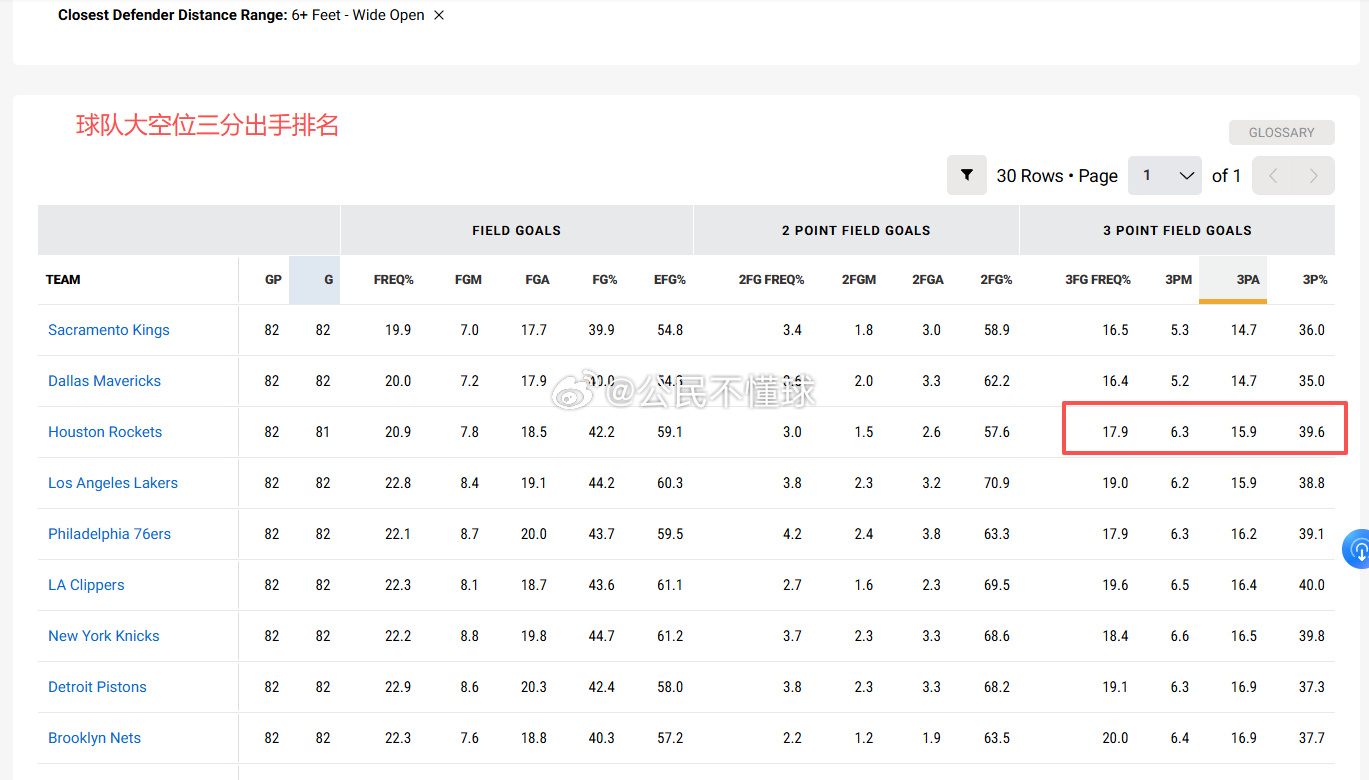Go to the previous page arrow
Image resolution: width=1369 pixels, height=780 pixels.
click(1273, 176)
